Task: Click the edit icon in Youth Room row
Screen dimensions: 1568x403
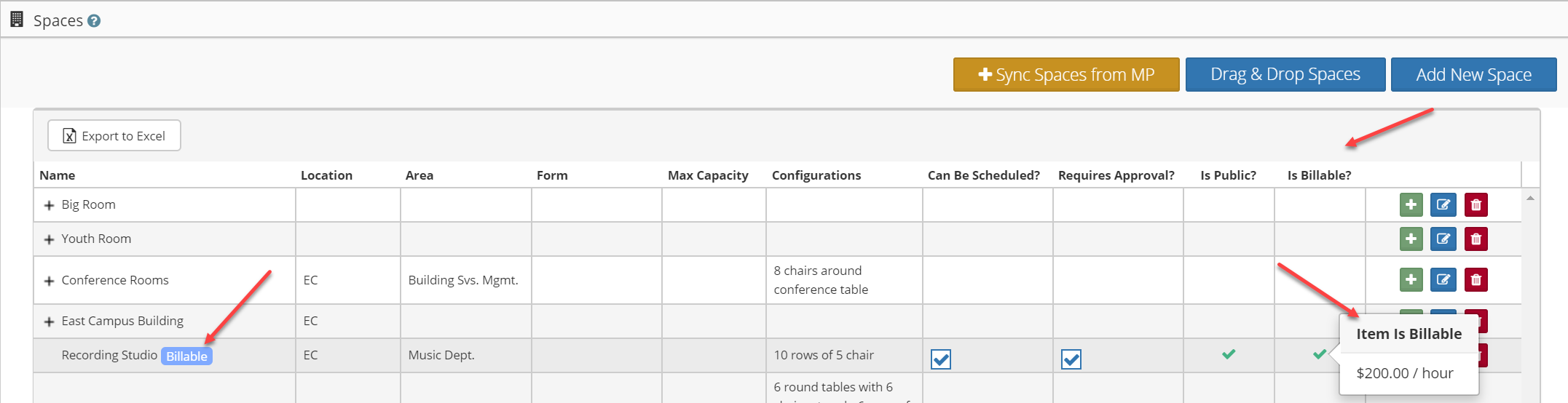Action: (1443, 239)
